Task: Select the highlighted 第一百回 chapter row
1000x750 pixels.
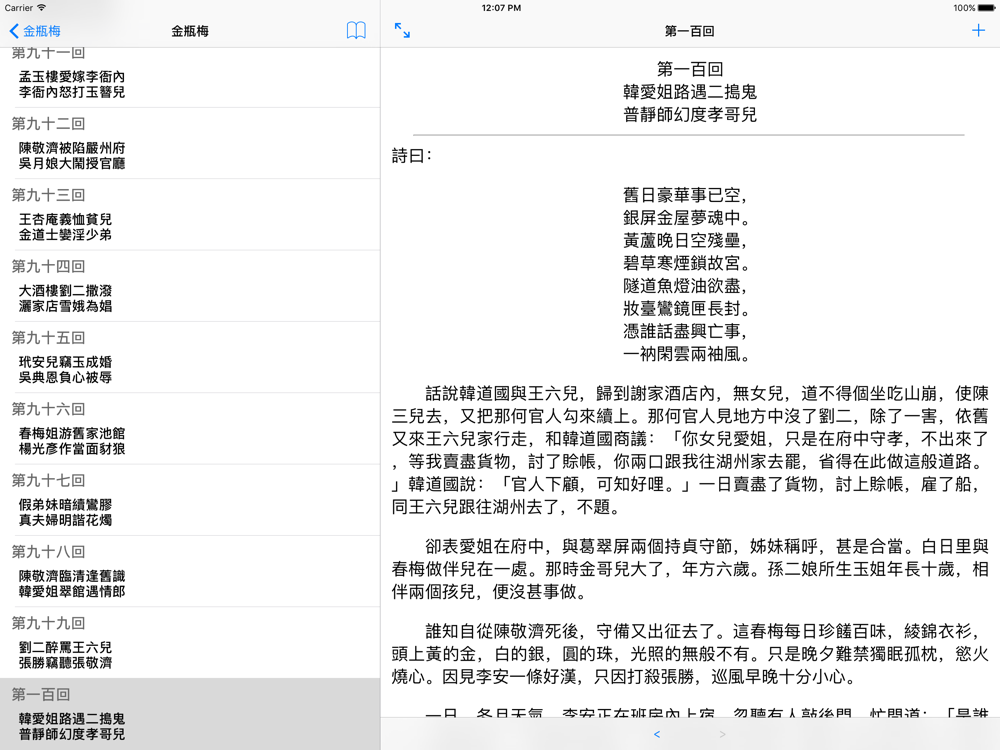Action: (190, 714)
